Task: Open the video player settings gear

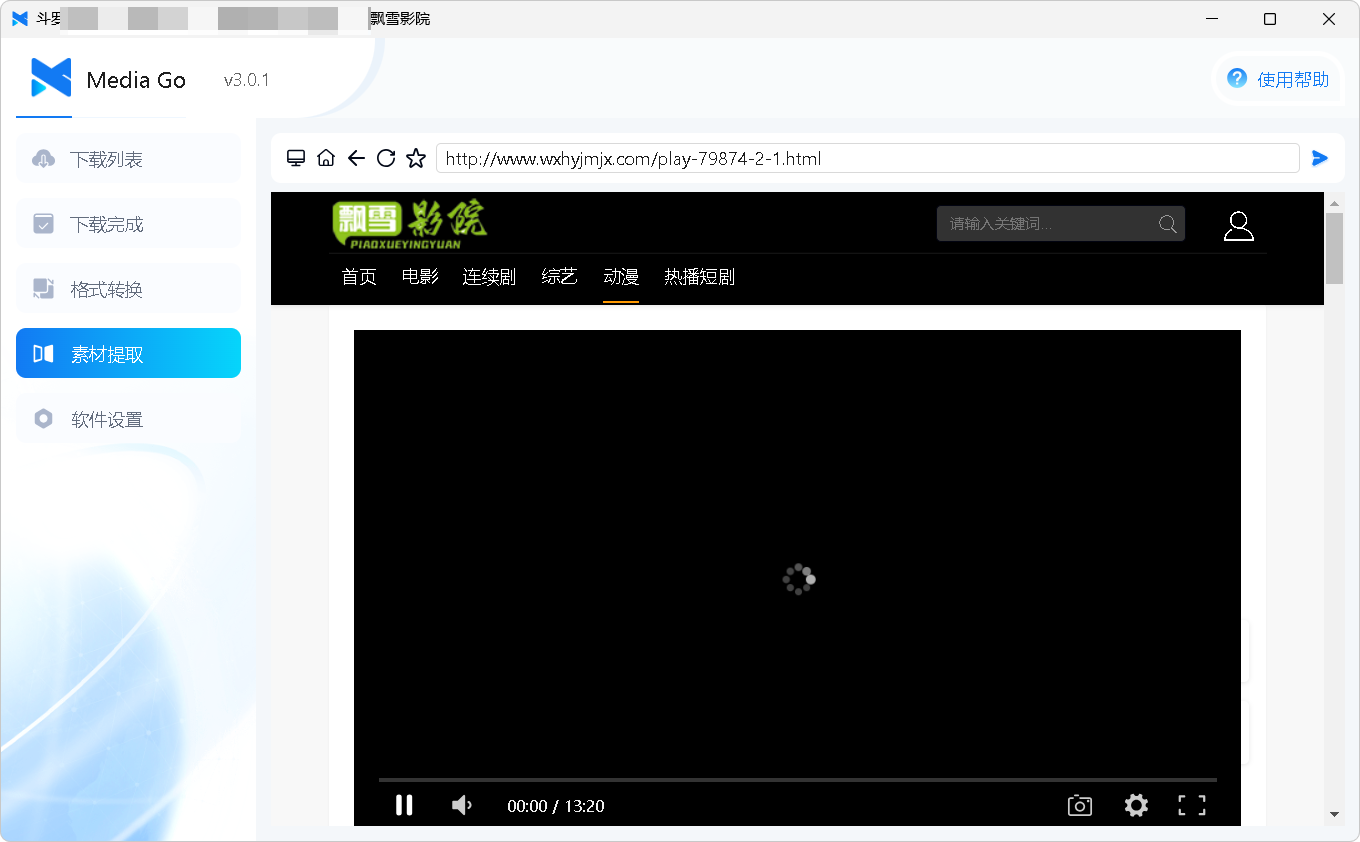Action: (1136, 805)
